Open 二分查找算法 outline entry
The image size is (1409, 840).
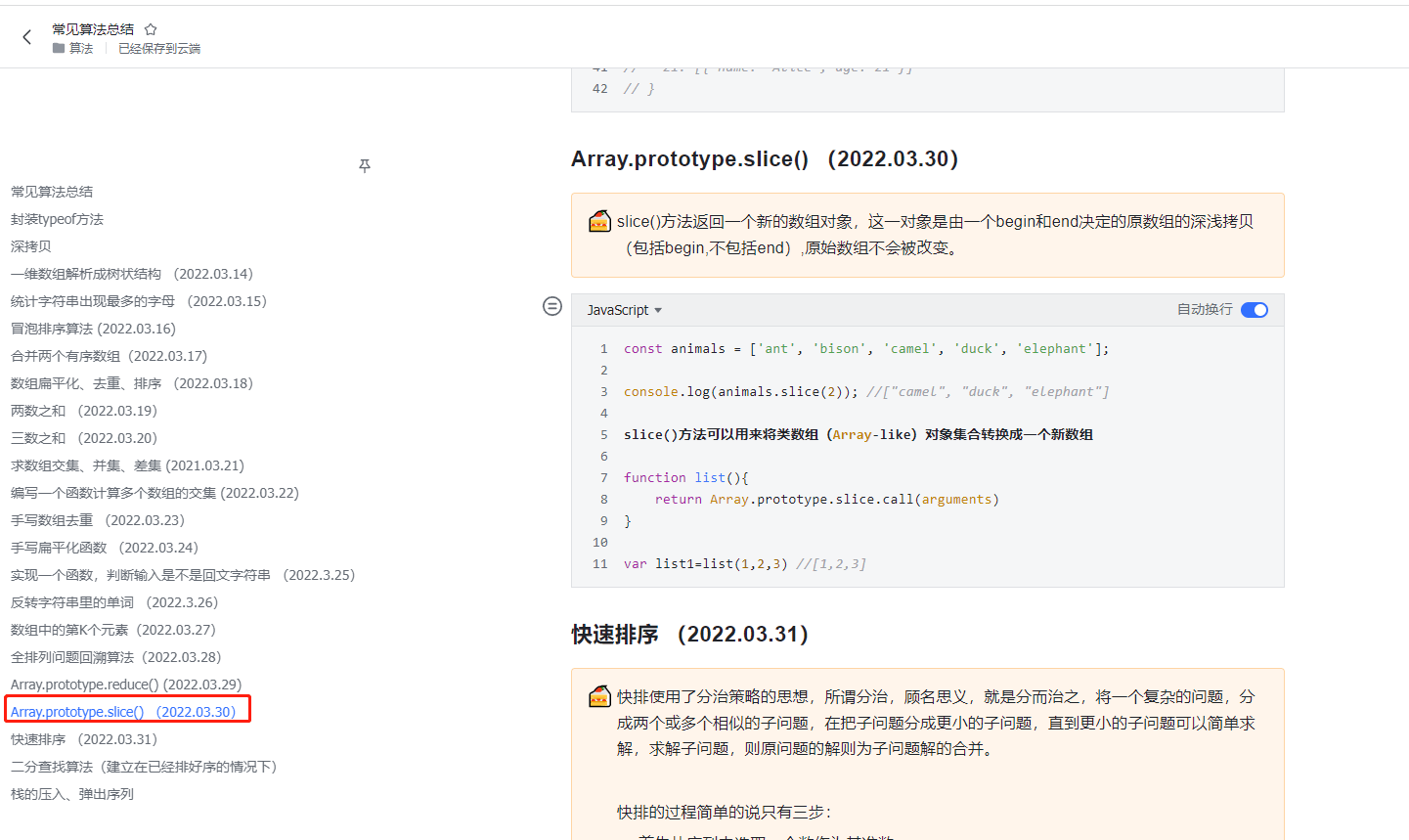pos(144,767)
